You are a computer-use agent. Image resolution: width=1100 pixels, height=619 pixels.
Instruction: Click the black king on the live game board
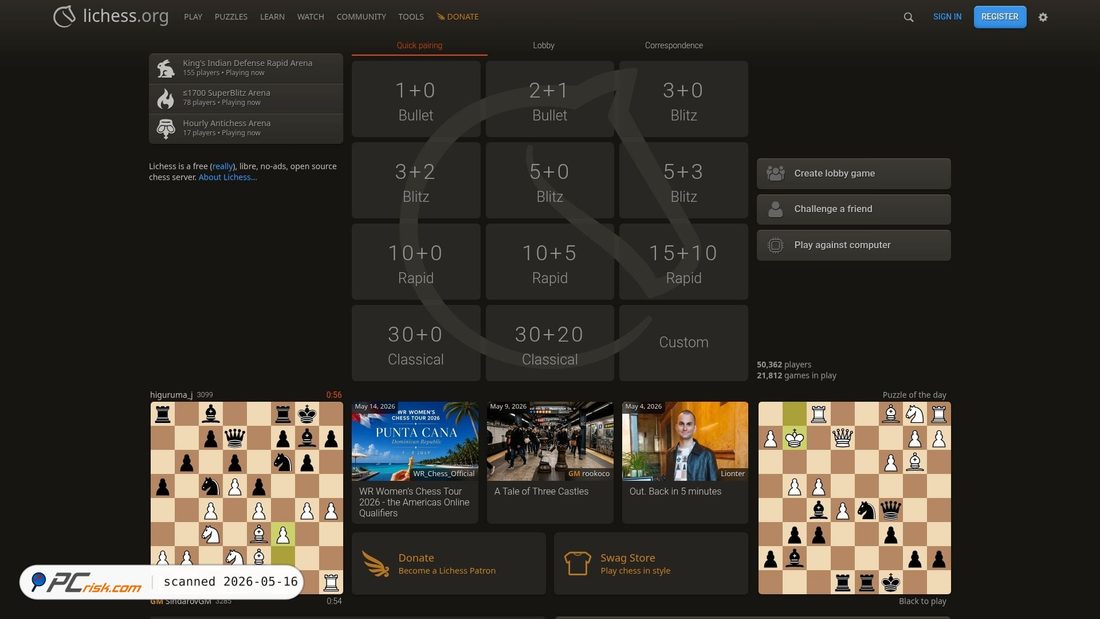[307, 414]
